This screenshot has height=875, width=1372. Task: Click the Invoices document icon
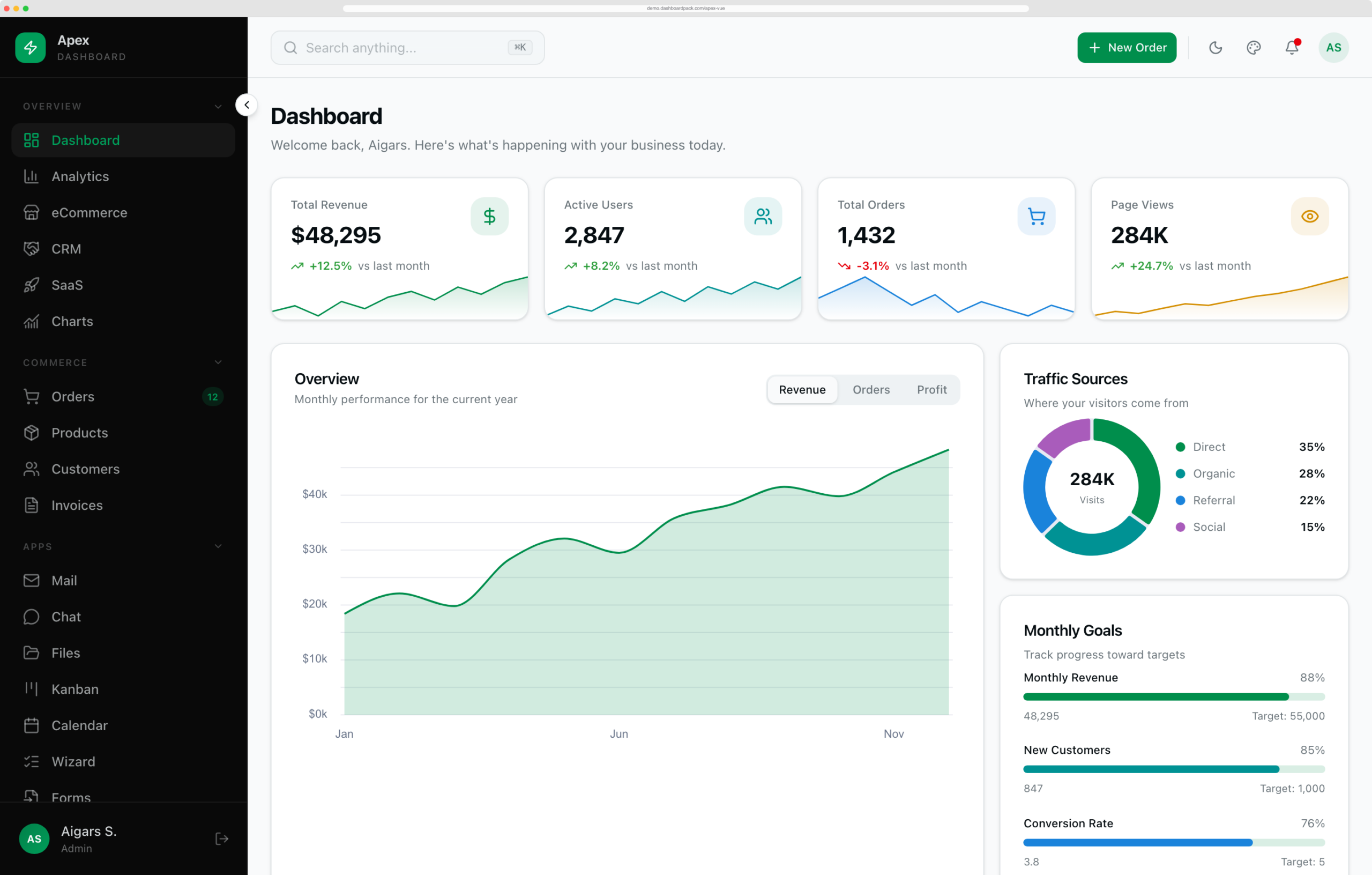tap(31, 505)
